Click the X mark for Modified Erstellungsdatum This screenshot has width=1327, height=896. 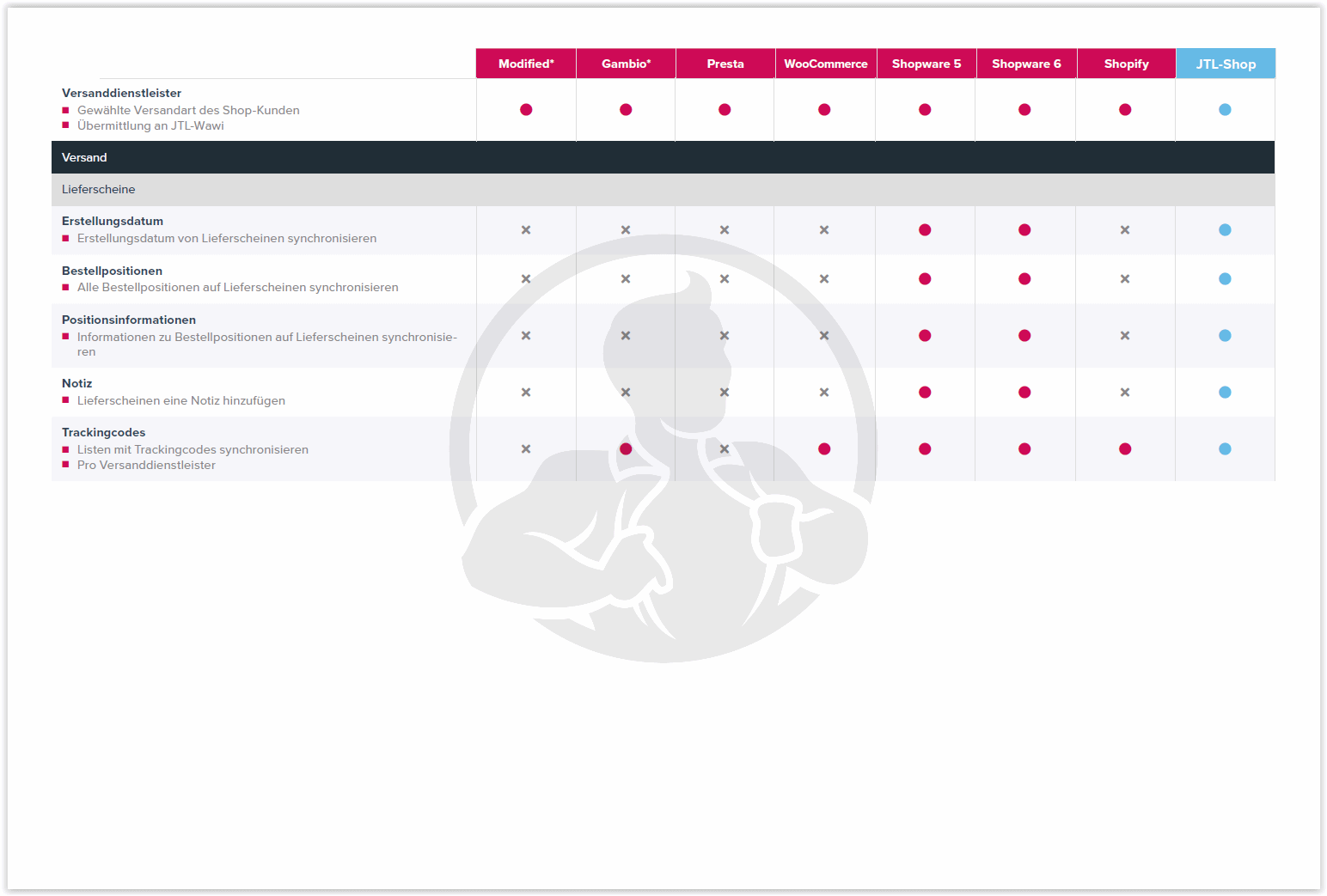tap(526, 230)
